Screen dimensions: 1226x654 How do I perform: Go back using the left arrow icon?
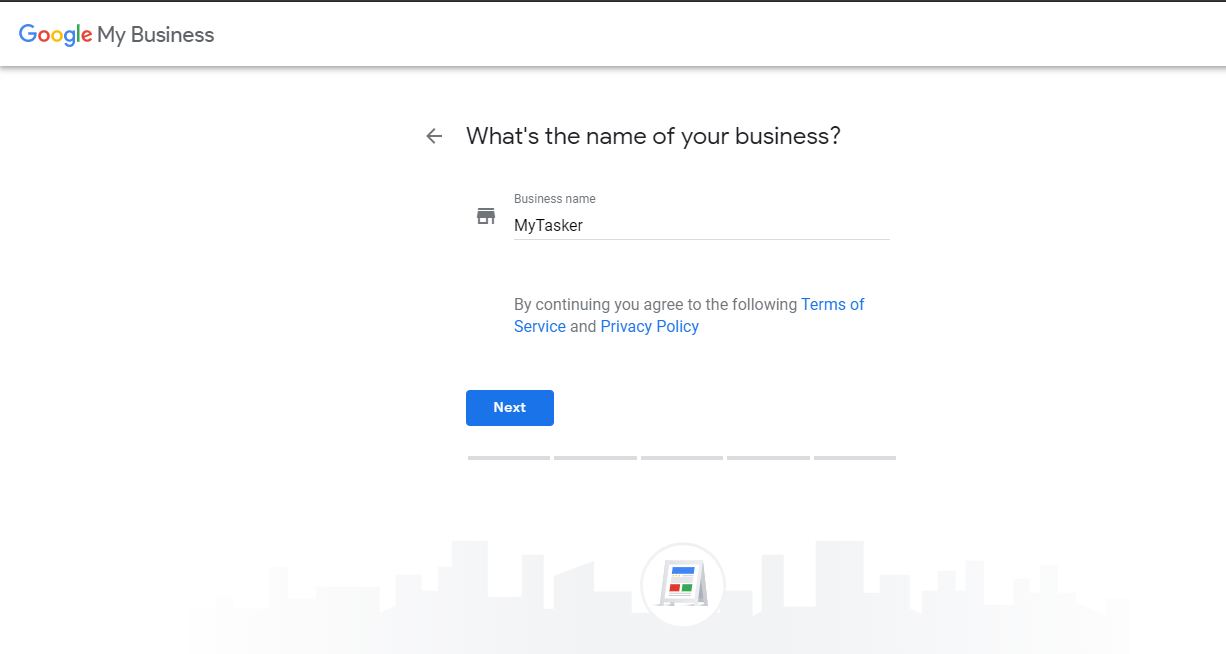click(x=434, y=136)
